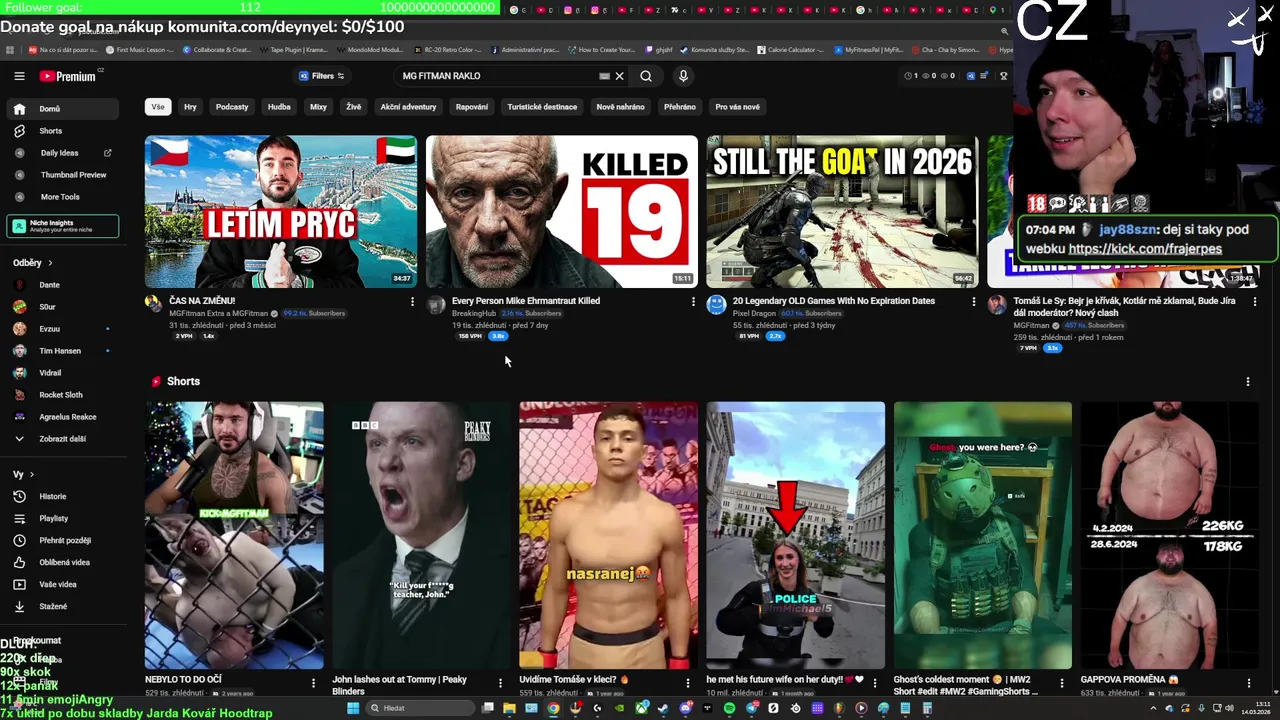Viewport: 1280px width, 720px height.
Task: Click the Hledat taskbar search box
Action: (418, 708)
